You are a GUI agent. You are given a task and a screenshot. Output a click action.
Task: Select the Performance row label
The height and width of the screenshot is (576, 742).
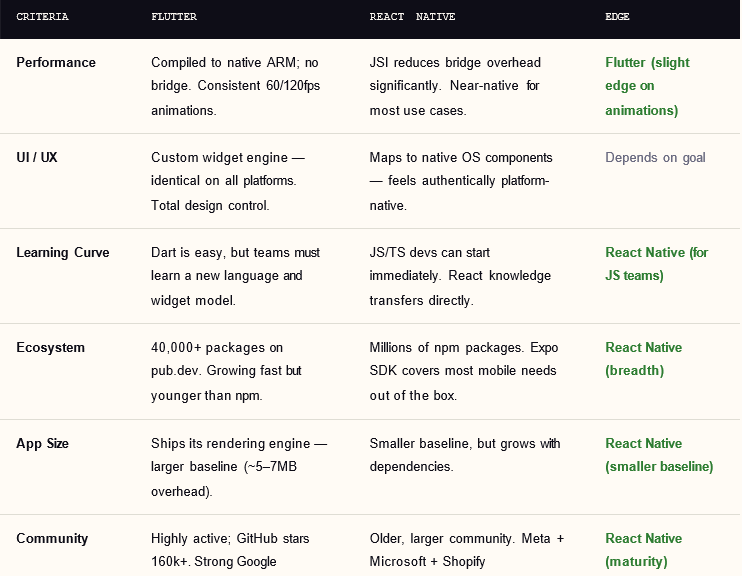tap(56, 62)
